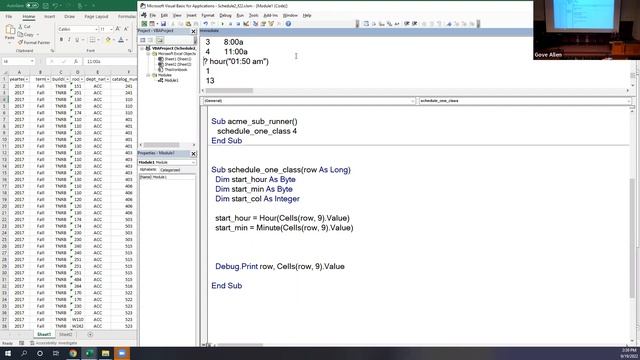Click the blue Help question-mark icon
The height and width of the screenshot is (360, 640).
(288, 24)
